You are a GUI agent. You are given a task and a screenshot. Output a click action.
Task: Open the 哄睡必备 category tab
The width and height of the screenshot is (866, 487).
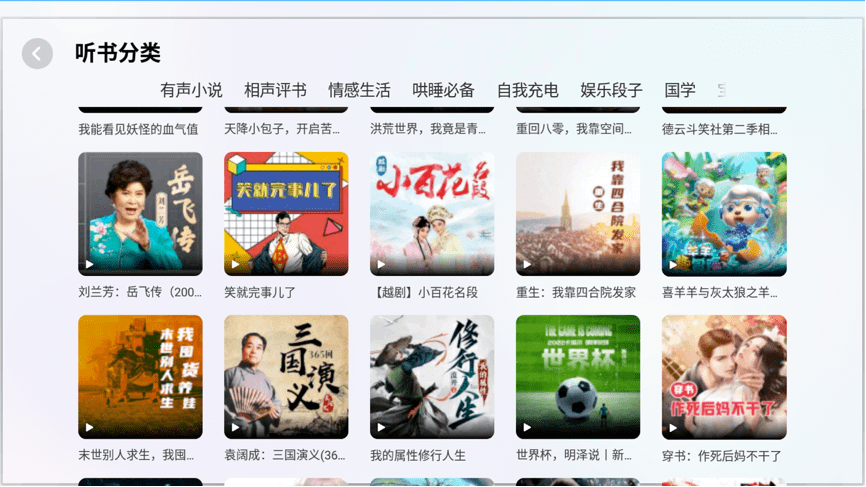tap(443, 90)
